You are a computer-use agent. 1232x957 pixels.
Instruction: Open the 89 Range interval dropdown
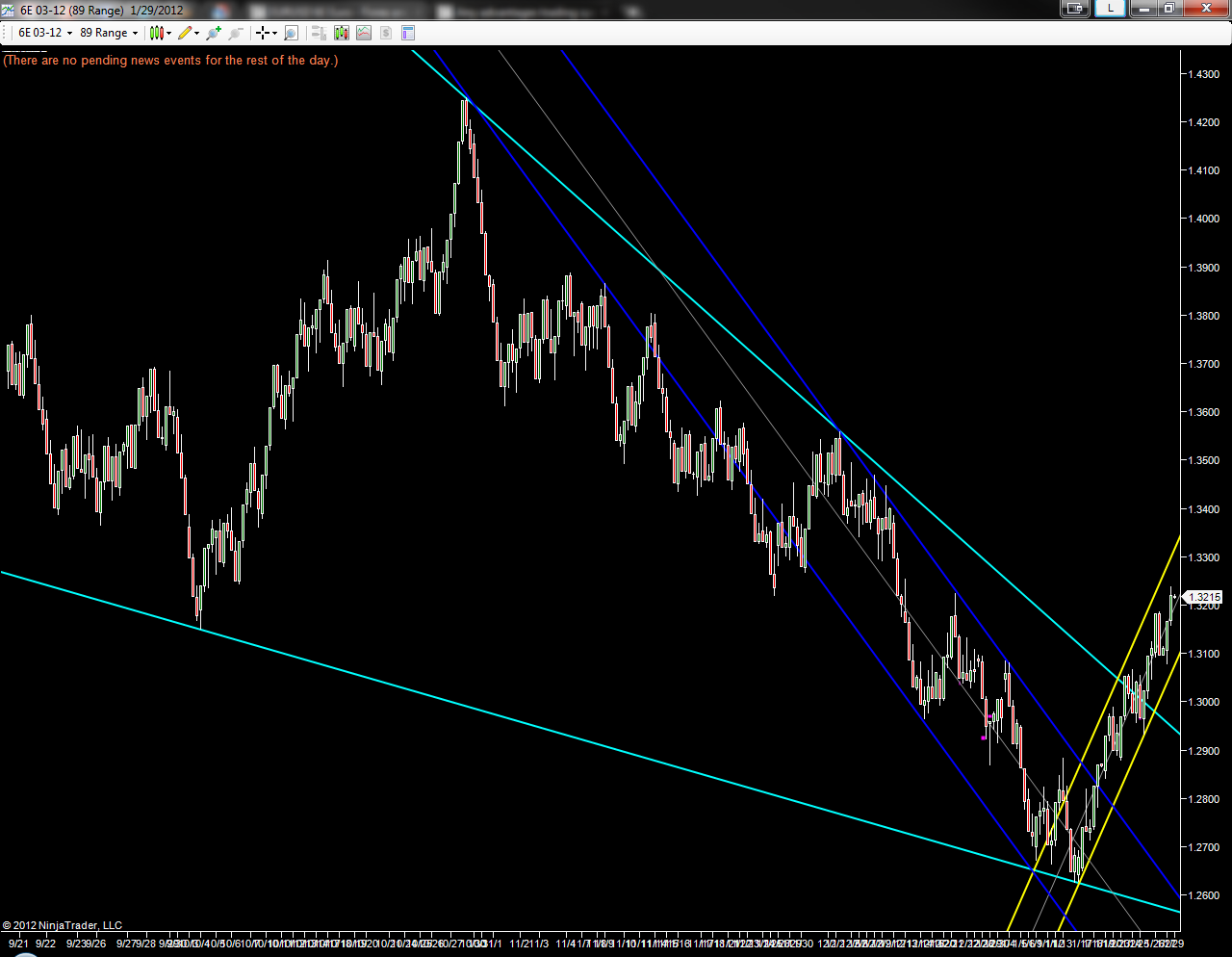(109, 33)
